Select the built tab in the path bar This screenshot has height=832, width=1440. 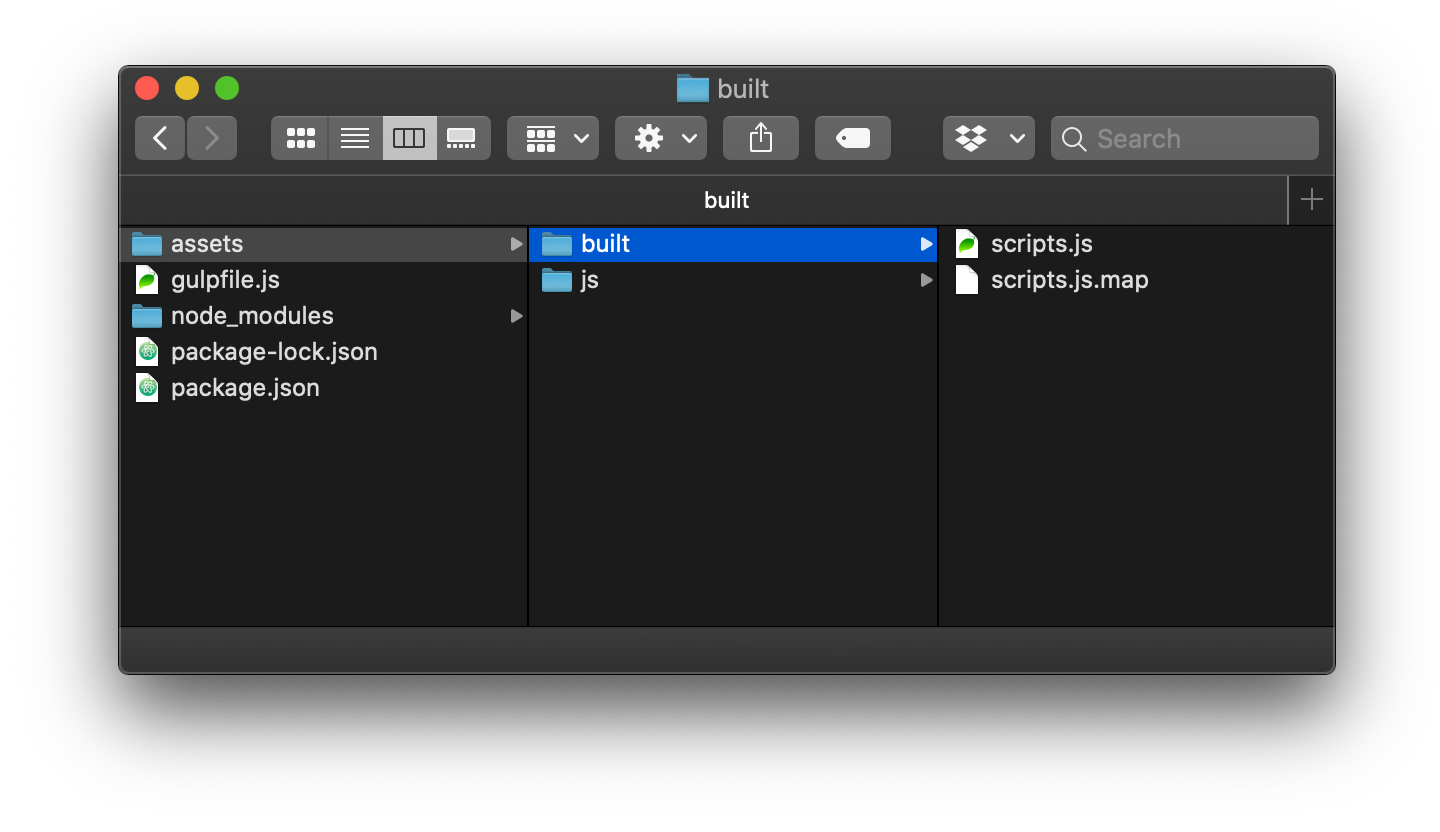[726, 200]
